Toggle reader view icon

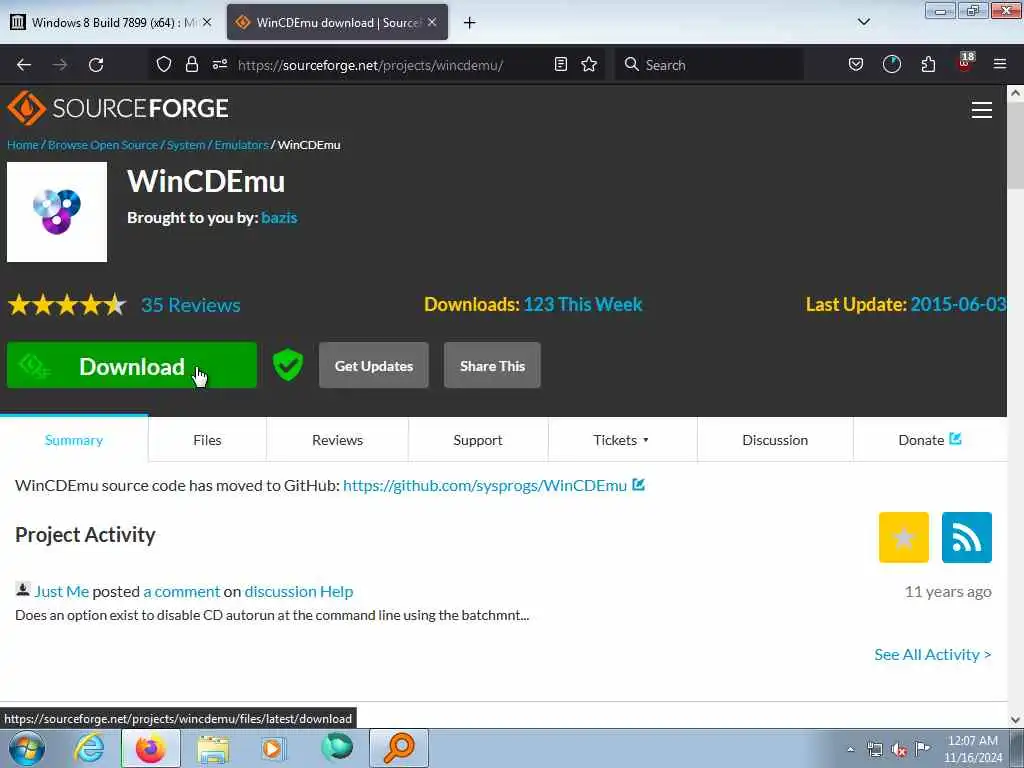560,64
